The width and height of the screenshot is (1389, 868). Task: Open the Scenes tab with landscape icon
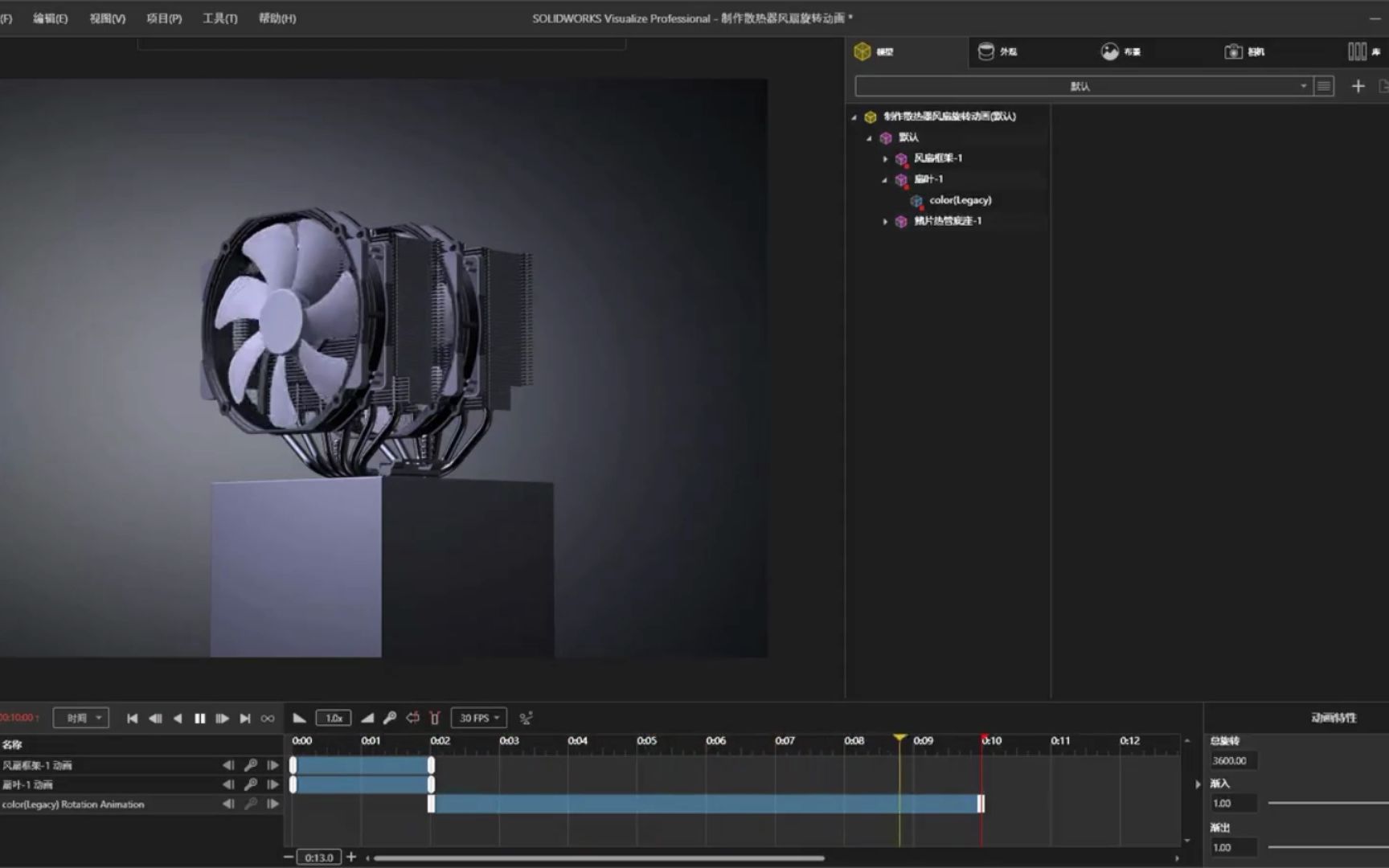coord(1120,51)
